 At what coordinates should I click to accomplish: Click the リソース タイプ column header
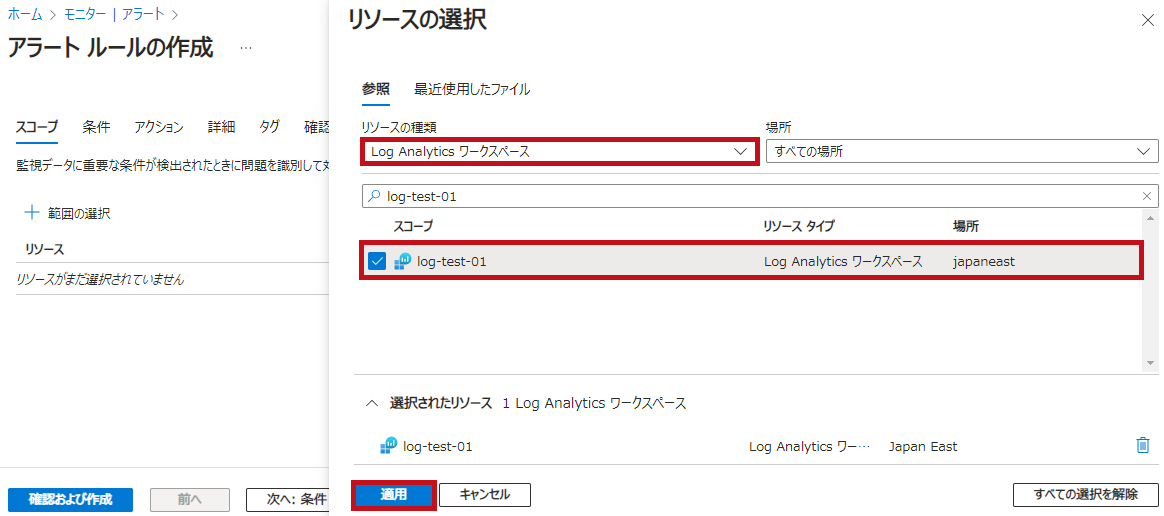[802, 226]
